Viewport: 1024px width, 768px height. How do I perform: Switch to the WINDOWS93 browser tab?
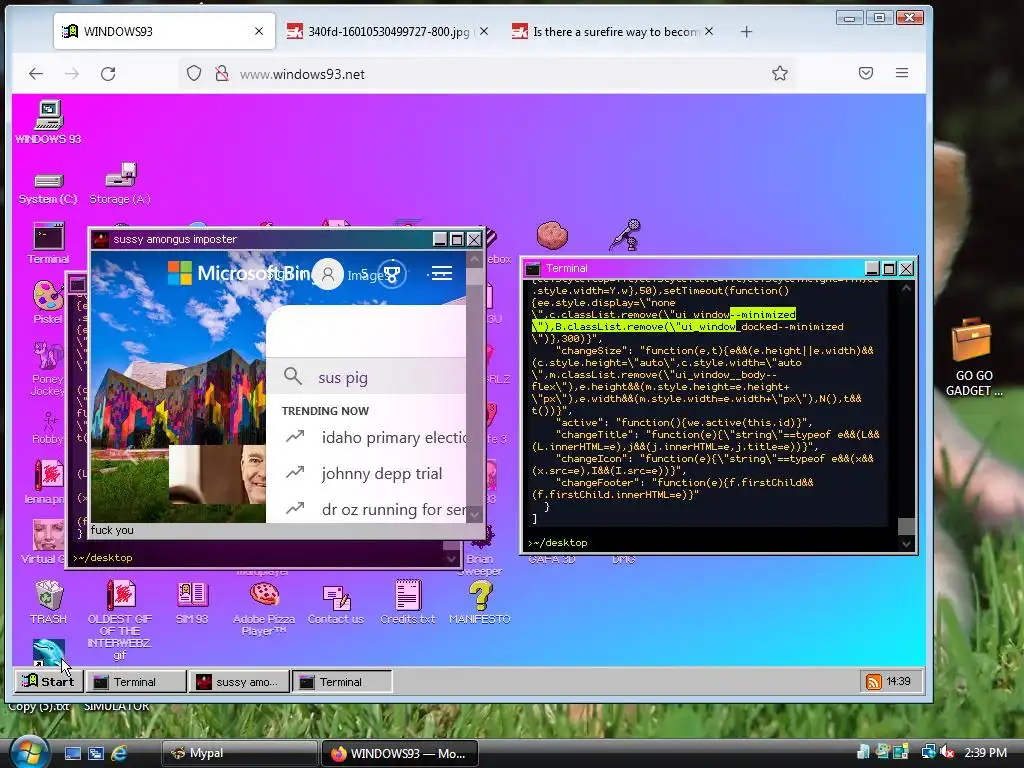pyautogui.click(x=164, y=31)
